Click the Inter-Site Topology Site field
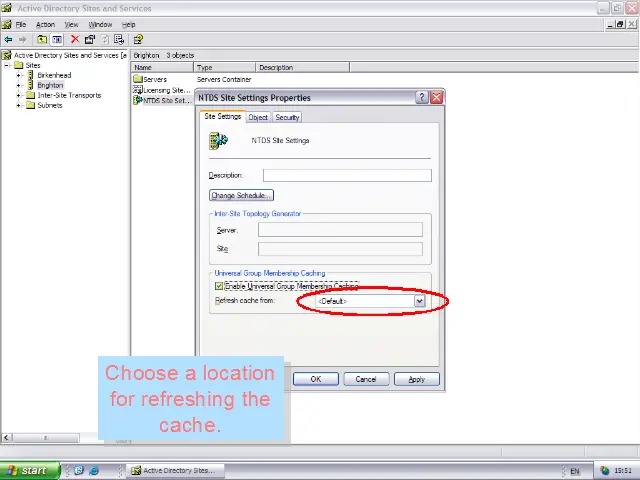This screenshot has height=480, width=640. (340, 249)
